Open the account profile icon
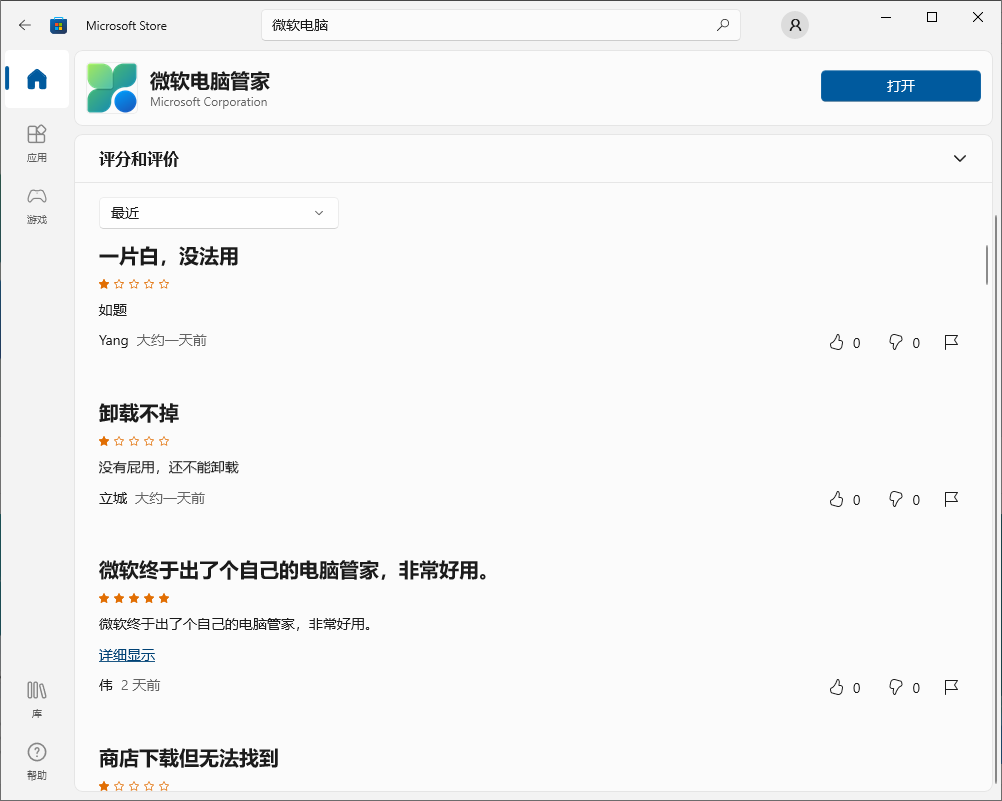The width and height of the screenshot is (1002, 801). point(794,25)
